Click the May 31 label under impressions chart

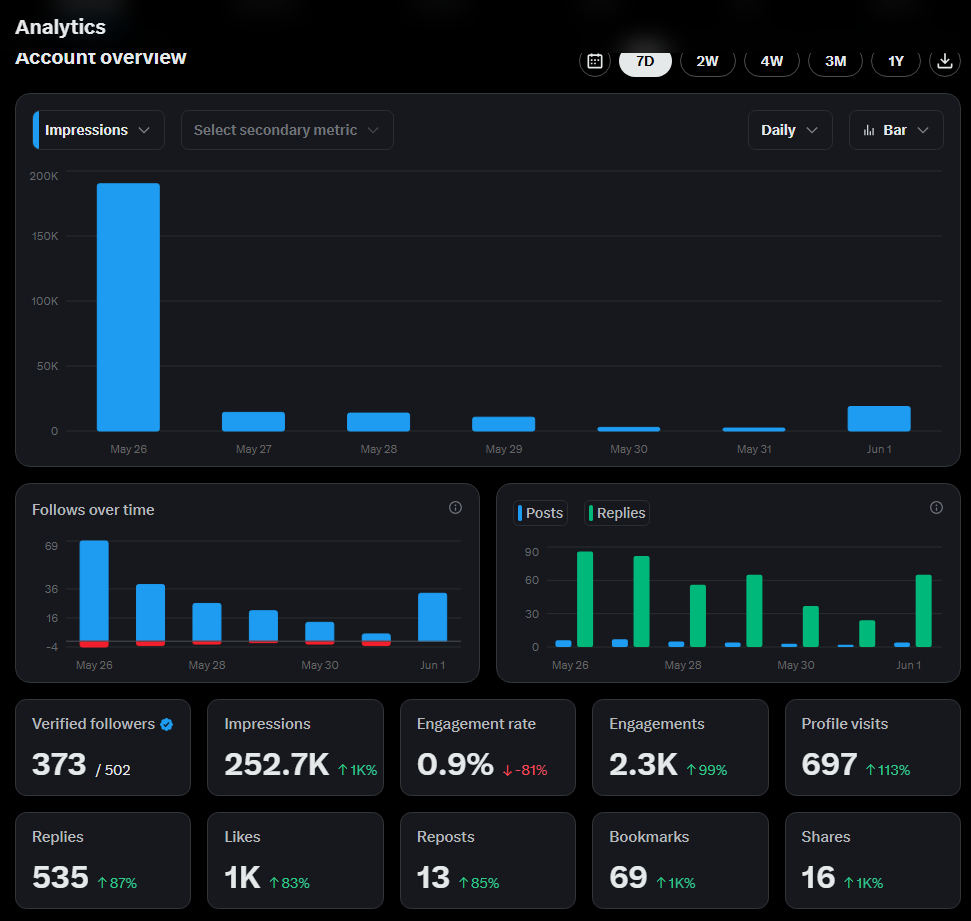click(754, 449)
